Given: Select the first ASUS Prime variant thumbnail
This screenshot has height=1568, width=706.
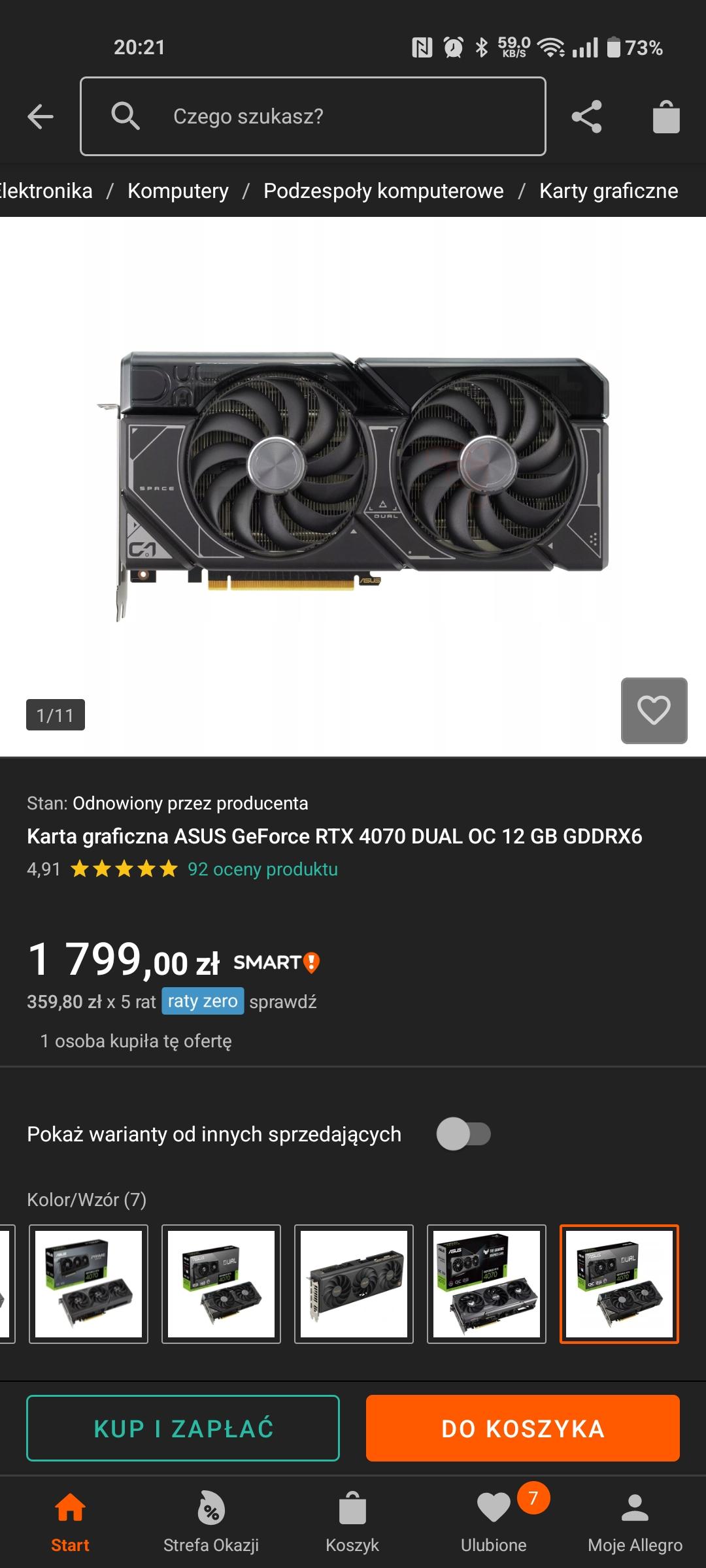Looking at the screenshot, I should point(88,1284).
